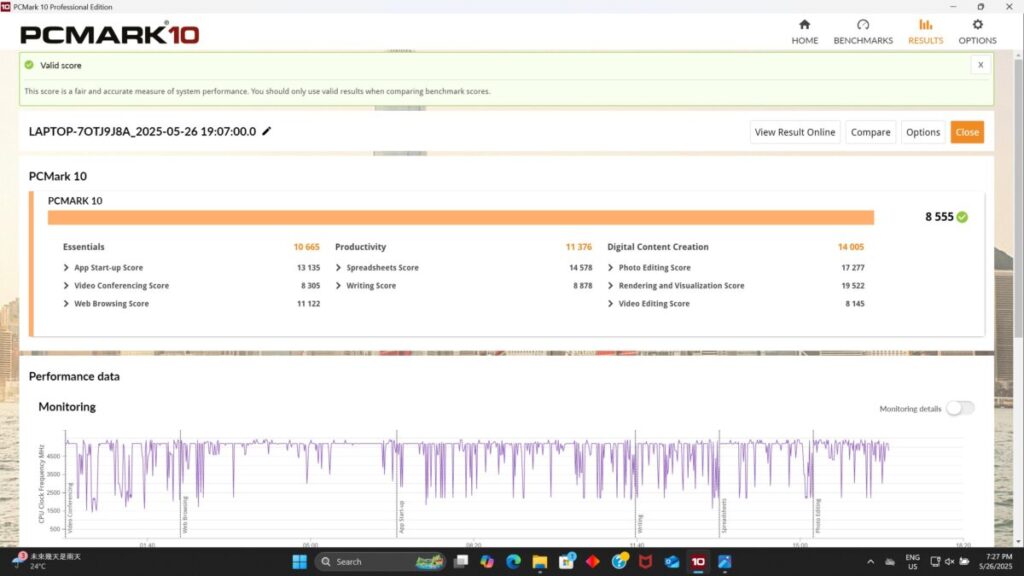Click View Result Online button
Image resolution: width=1024 pixels, height=576 pixels.
pyautogui.click(x=795, y=132)
